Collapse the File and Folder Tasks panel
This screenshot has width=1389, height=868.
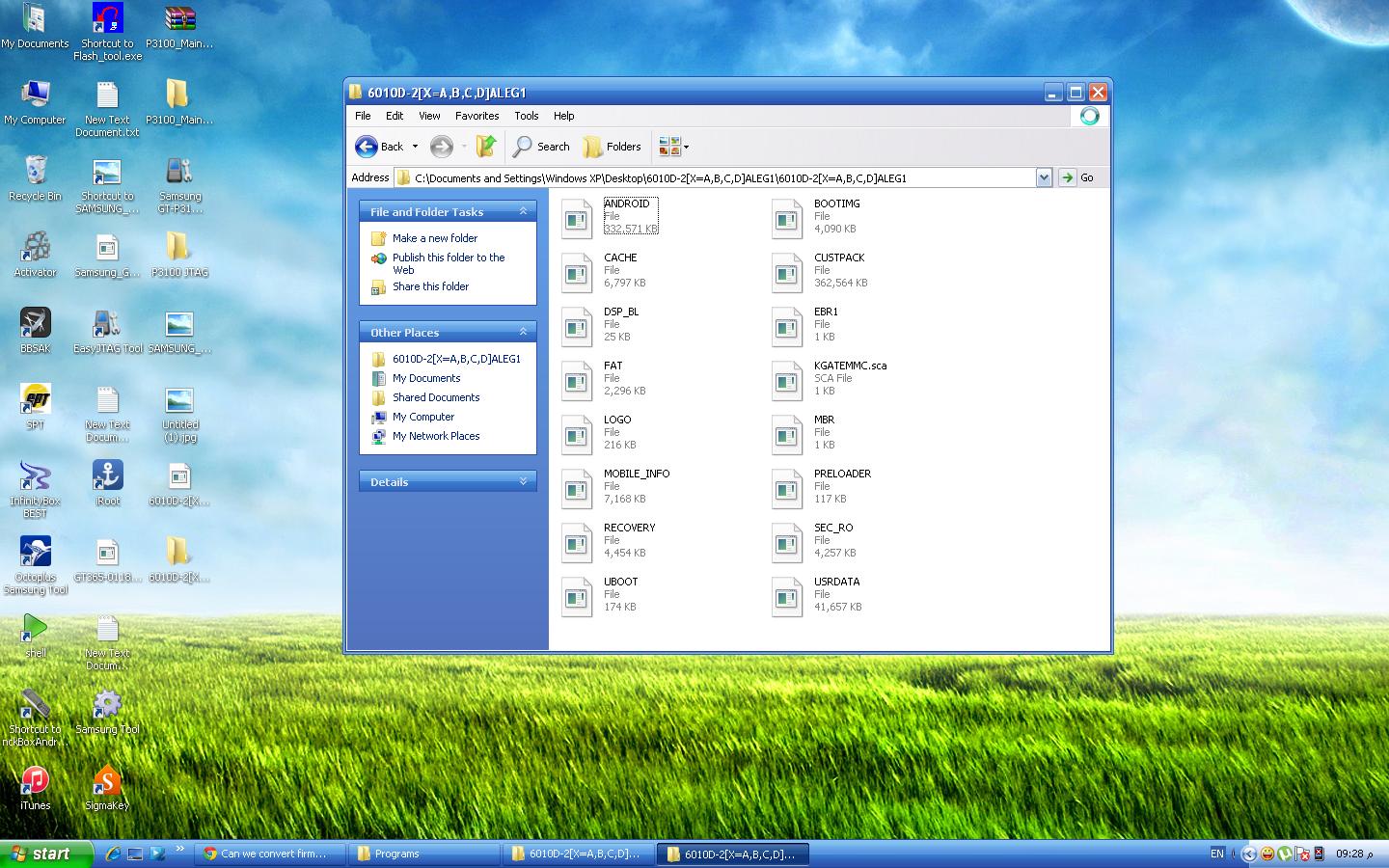click(x=524, y=211)
